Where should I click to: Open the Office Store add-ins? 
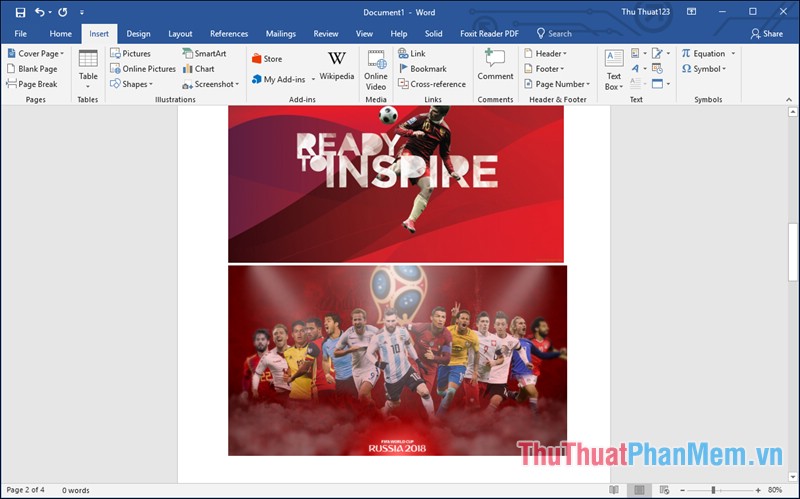coord(267,59)
